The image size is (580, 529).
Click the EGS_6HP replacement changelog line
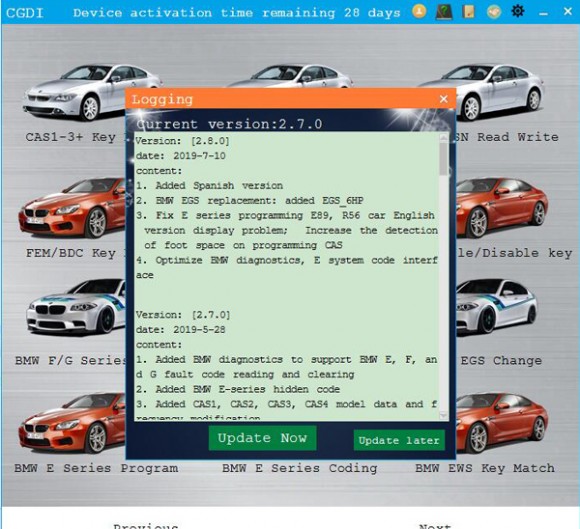pos(250,201)
